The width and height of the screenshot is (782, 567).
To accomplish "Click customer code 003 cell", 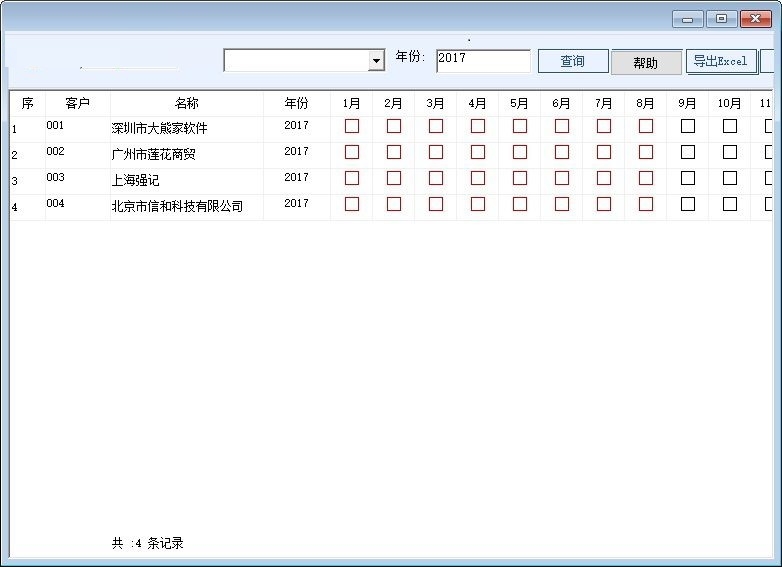I will click(x=78, y=181).
